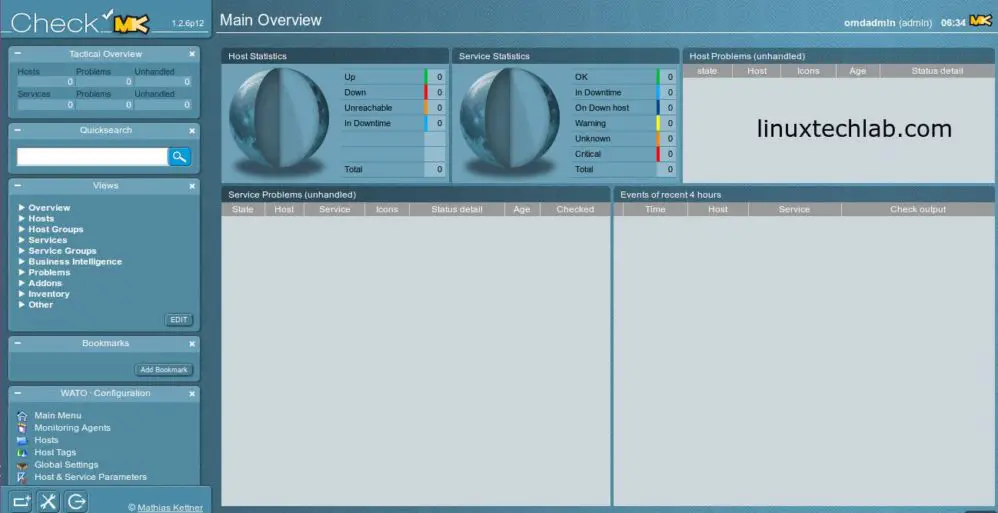Open WATO Host Tags link
Screen dimensions: 998x513
(x=55, y=453)
